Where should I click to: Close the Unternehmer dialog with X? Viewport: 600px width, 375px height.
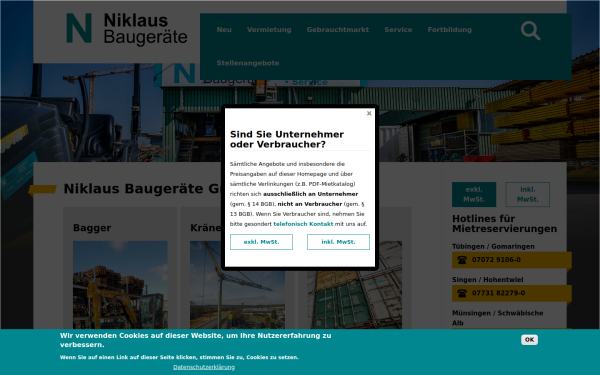click(x=369, y=113)
